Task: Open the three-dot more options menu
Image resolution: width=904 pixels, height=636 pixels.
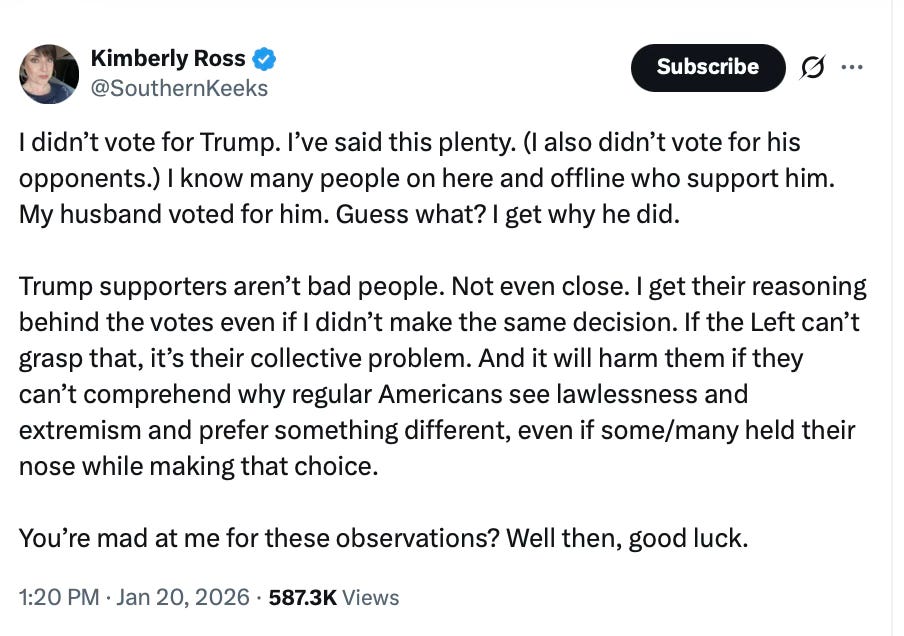Action: [x=852, y=67]
